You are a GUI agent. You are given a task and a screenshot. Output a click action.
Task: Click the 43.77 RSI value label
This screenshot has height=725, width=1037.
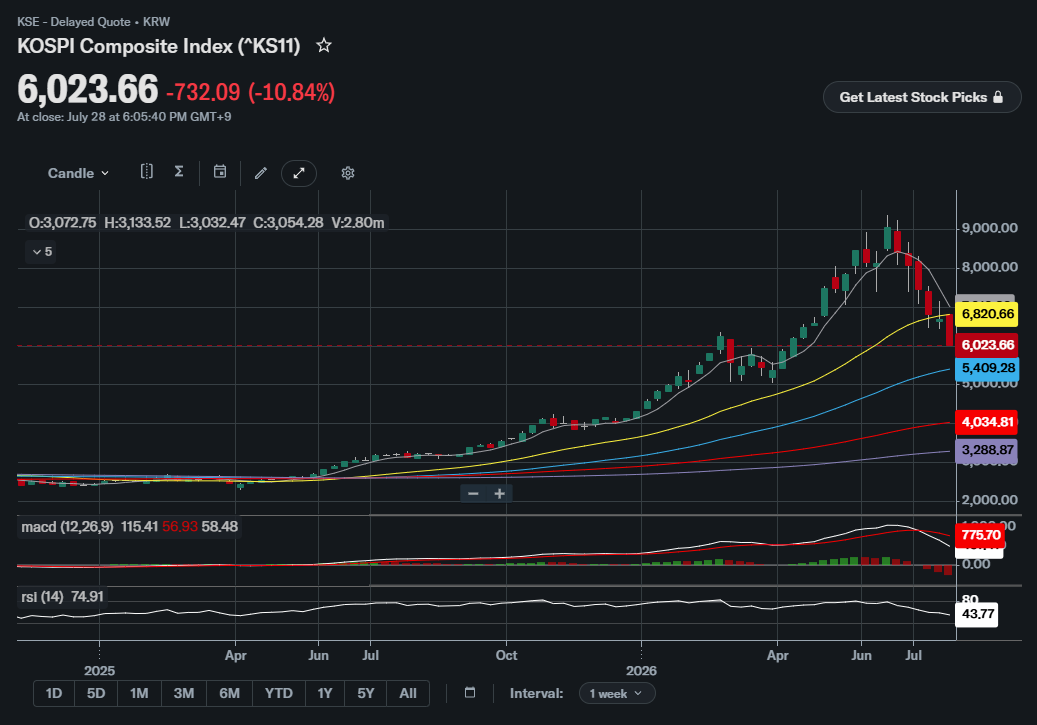977,614
